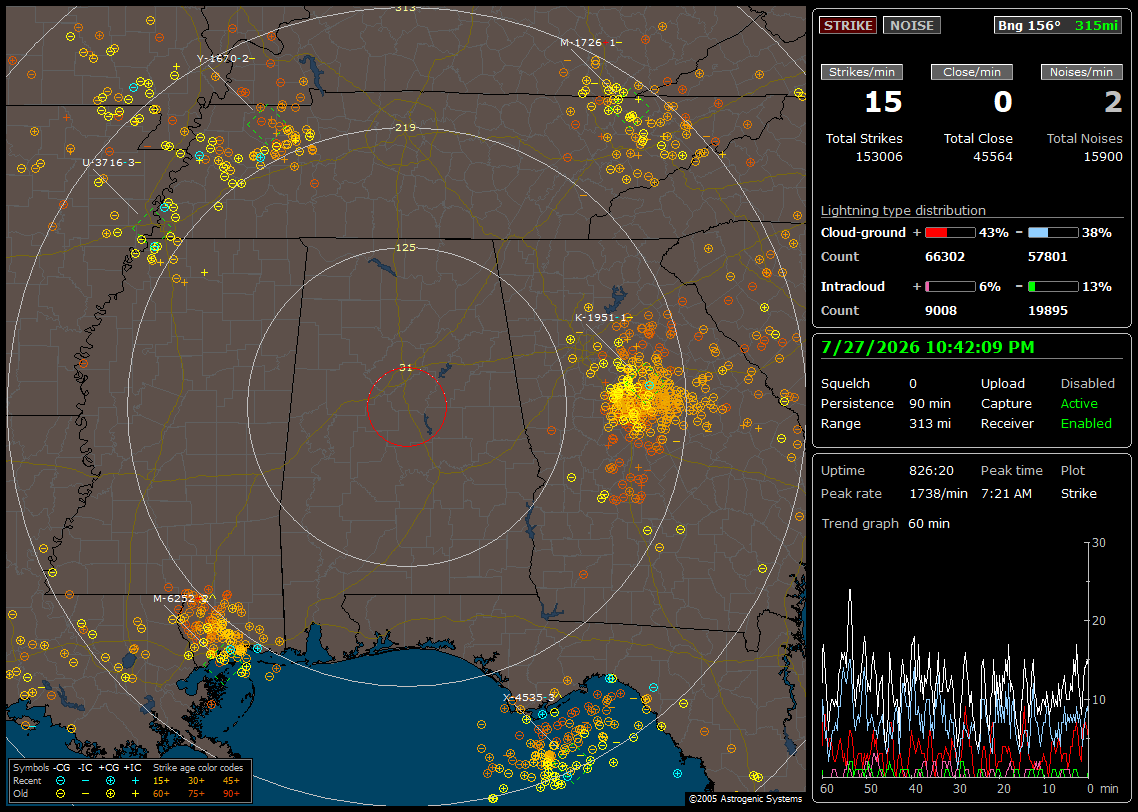1138x812 pixels.
Task: Click the Peak rate value 1738/min
Action: pyautogui.click(x=938, y=493)
